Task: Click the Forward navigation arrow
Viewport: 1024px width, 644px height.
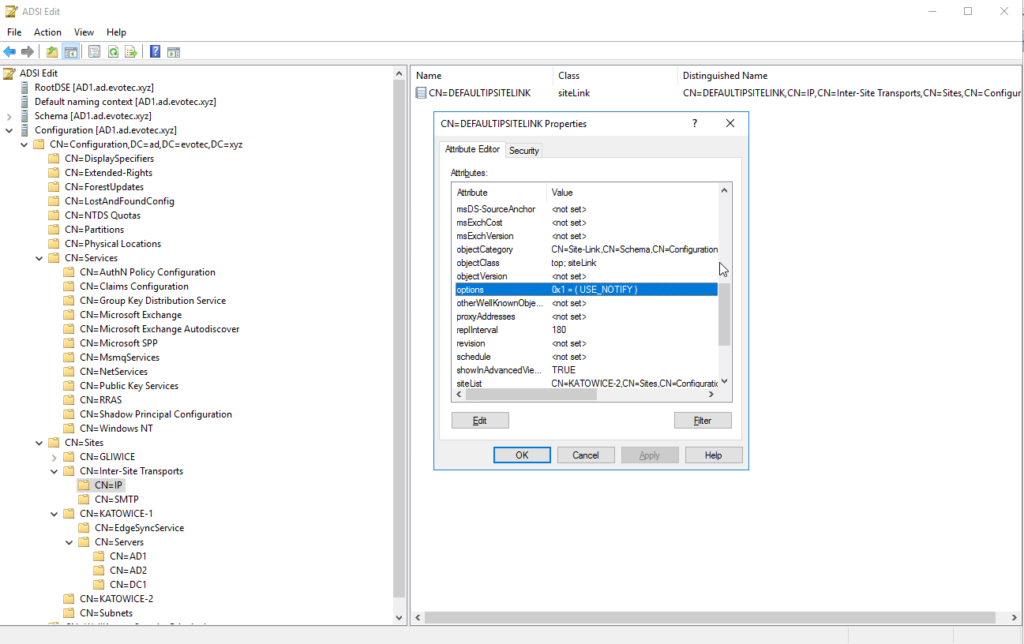Action: 25,51
